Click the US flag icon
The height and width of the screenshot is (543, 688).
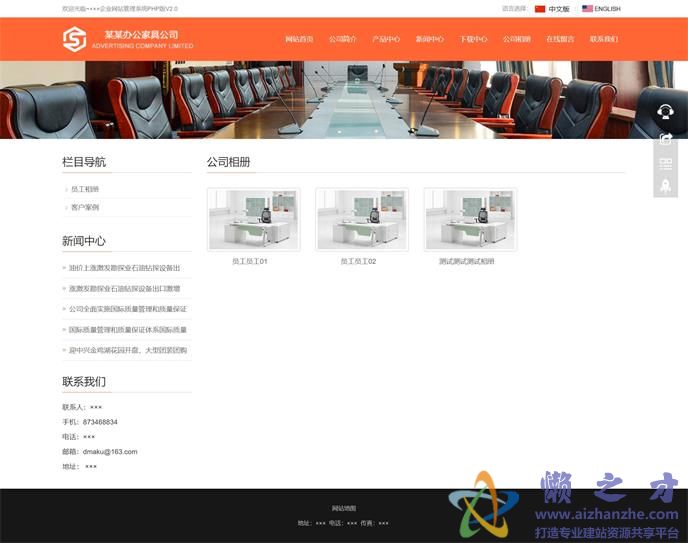(x=587, y=8)
